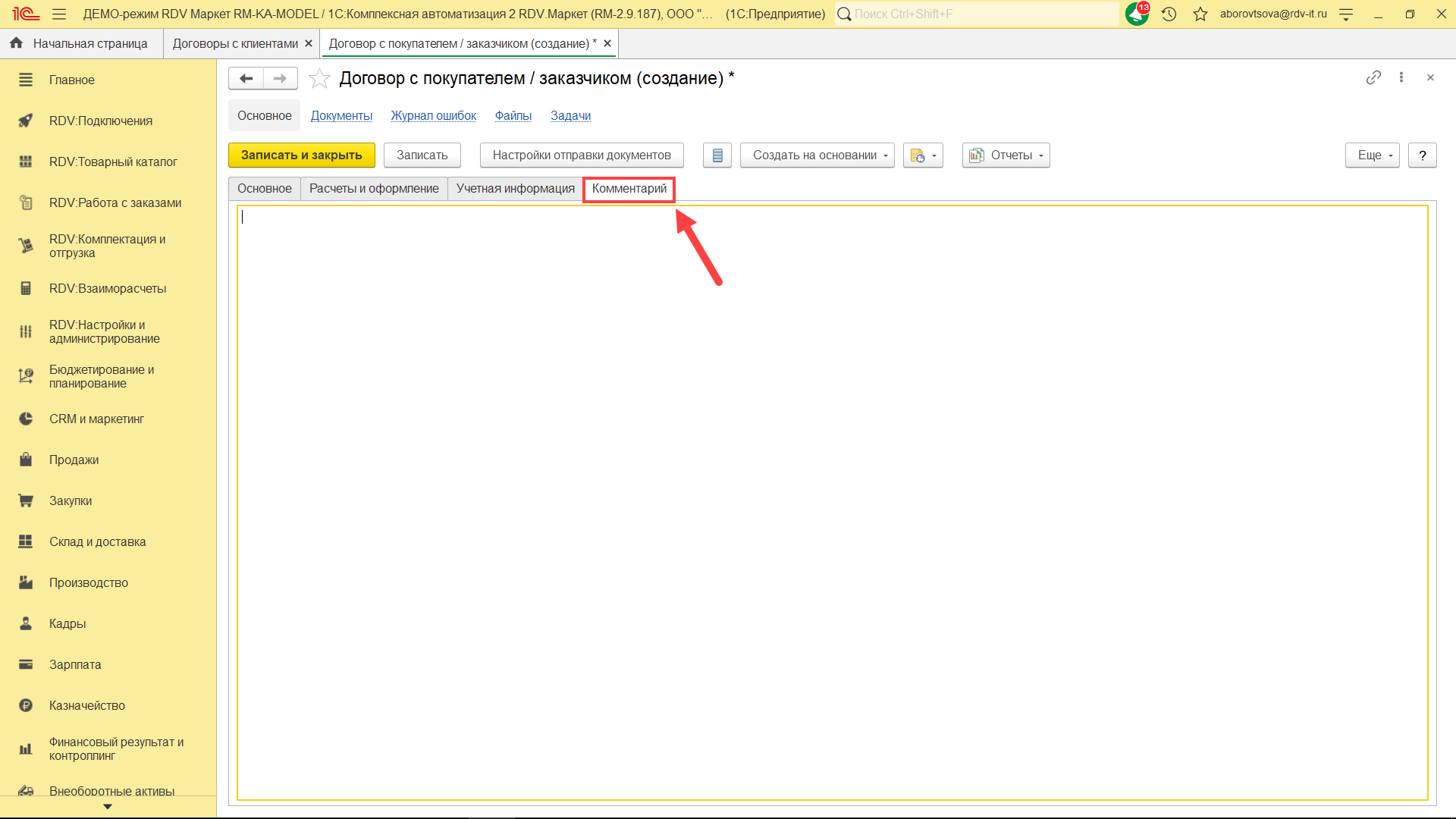The image size is (1456, 819).
Task: Open the print document dropdown icon
Action: (x=922, y=155)
